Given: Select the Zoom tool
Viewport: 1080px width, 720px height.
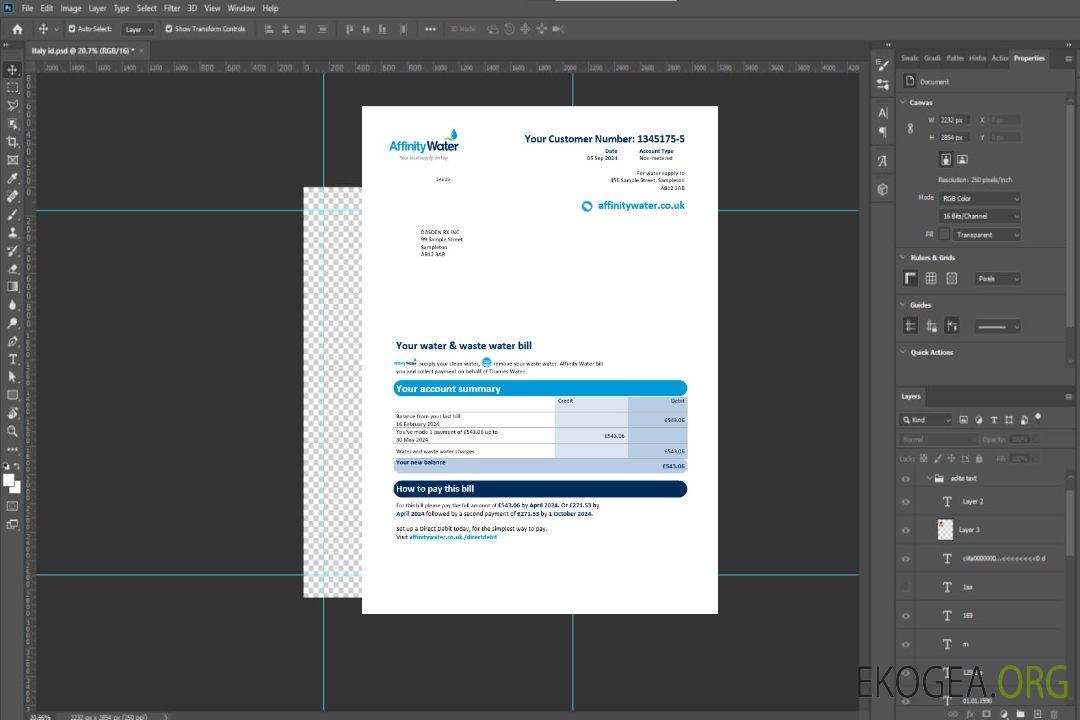Looking at the screenshot, I should coord(12,431).
